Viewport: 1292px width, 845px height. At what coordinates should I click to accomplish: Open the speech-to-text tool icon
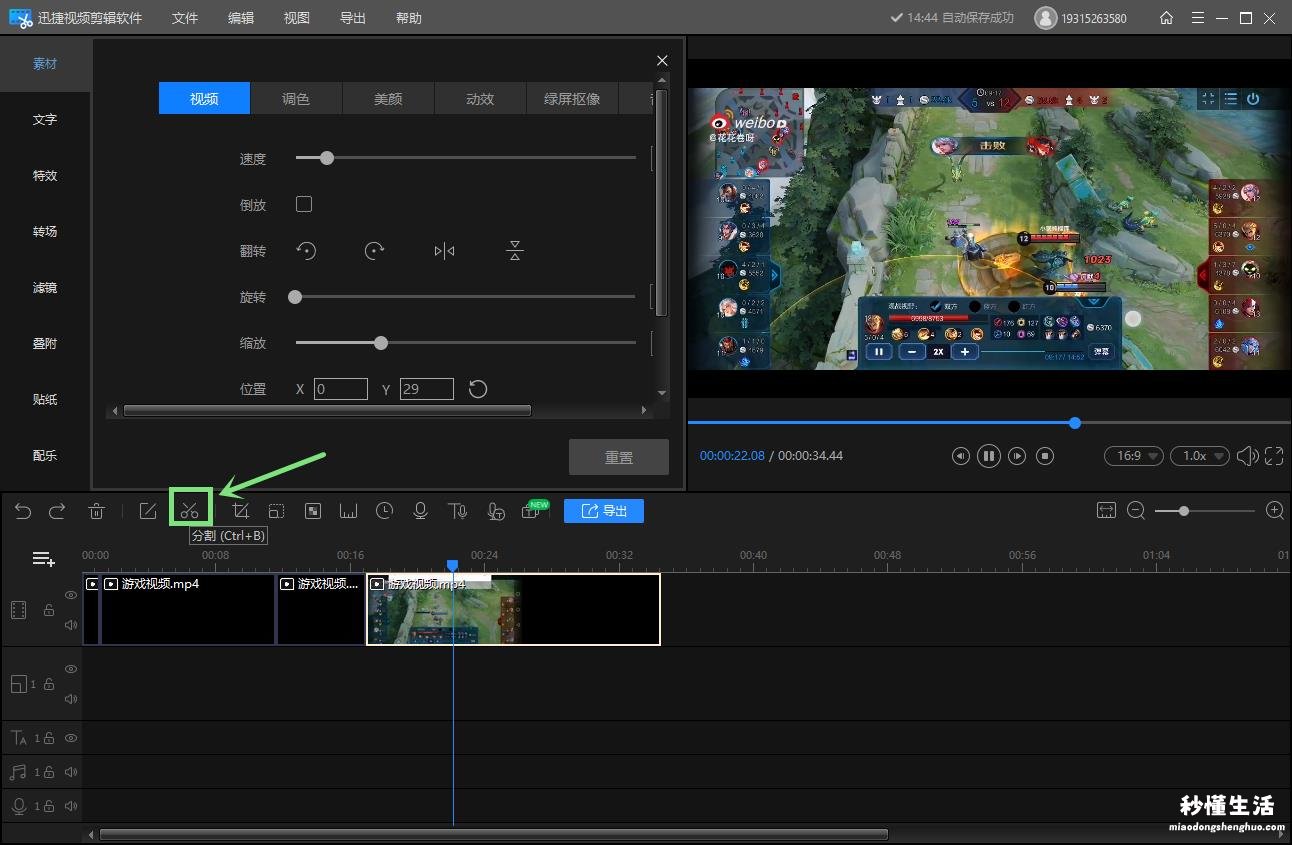[495, 512]
